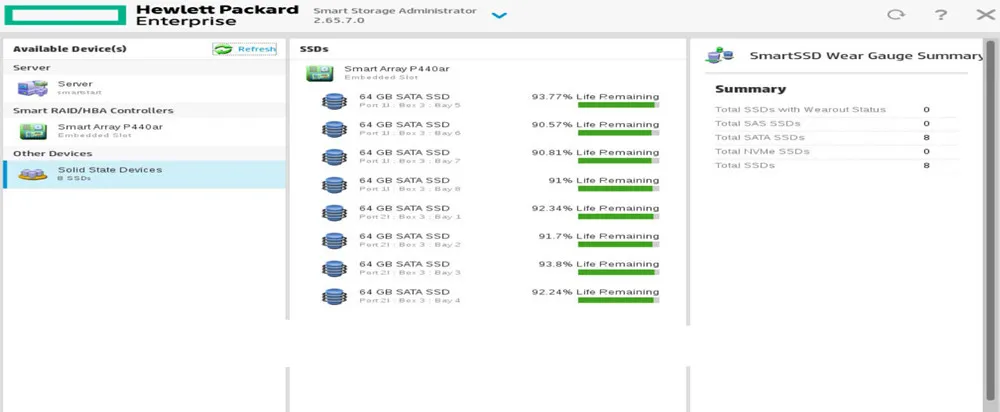This screenshot has height=412, width=1000.
Task: Open the Smart Storage Administrator dropdown chevron
Action: (499, 15)
